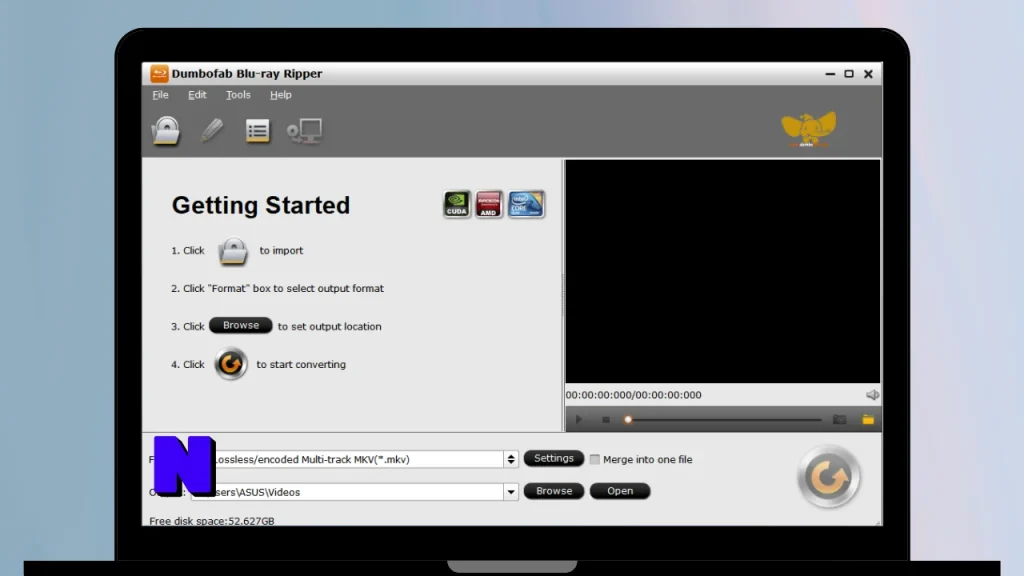Expand the Output path dropdown arrow

(511, 492)
